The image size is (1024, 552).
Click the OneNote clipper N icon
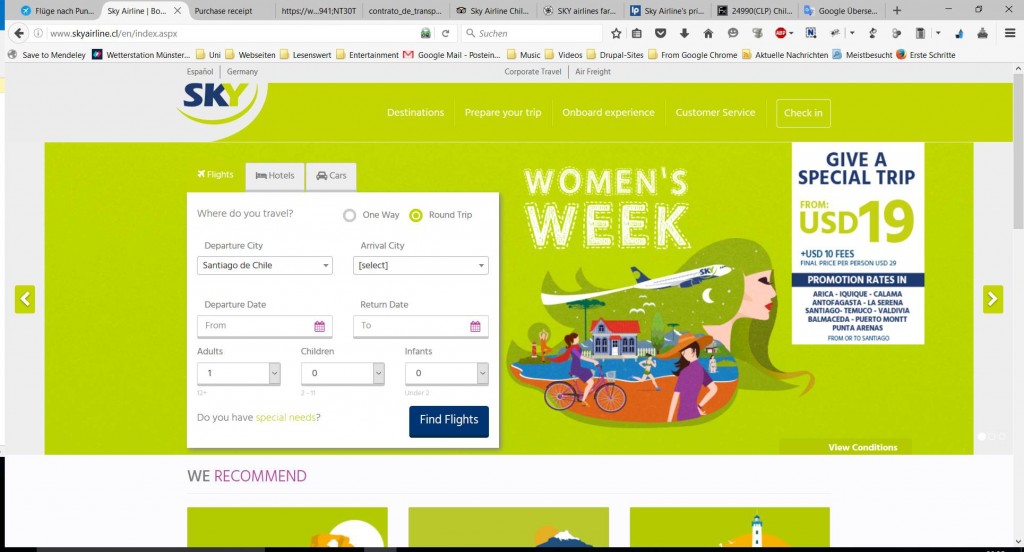click(x=810, y=33)
